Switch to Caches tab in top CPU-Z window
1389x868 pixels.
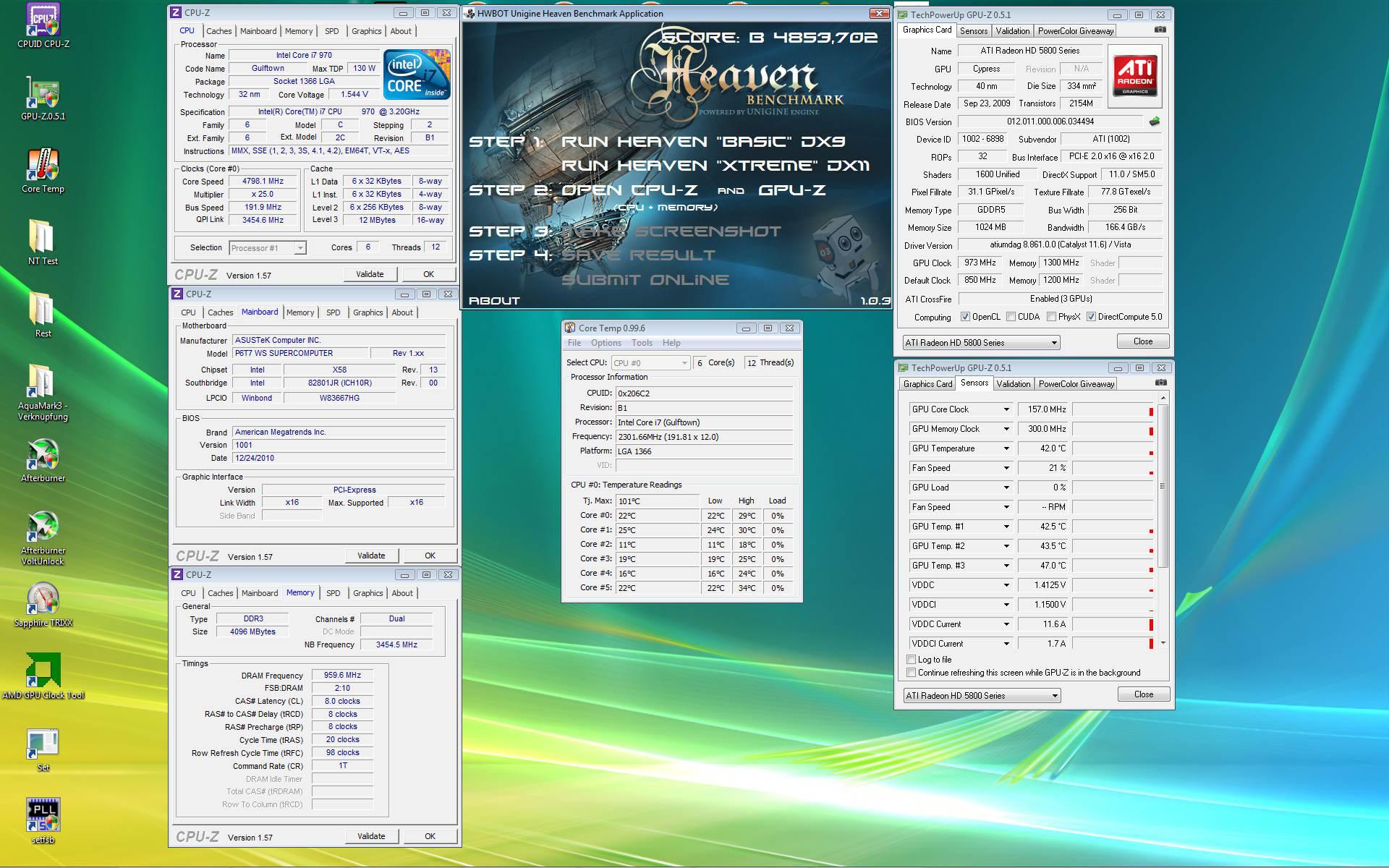(x=218, y=31)
